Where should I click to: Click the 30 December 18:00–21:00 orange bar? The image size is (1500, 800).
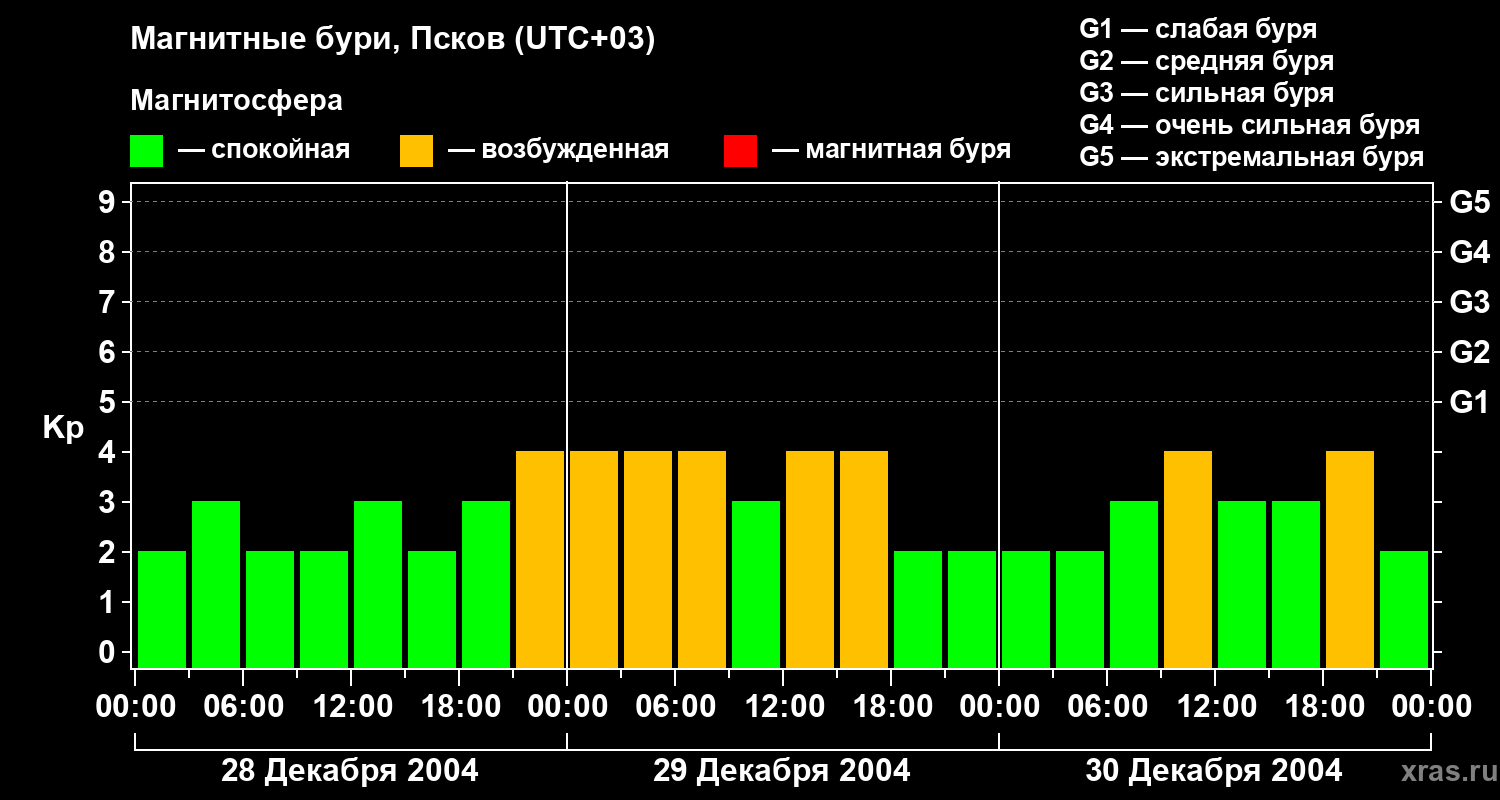pos(1350,559)
